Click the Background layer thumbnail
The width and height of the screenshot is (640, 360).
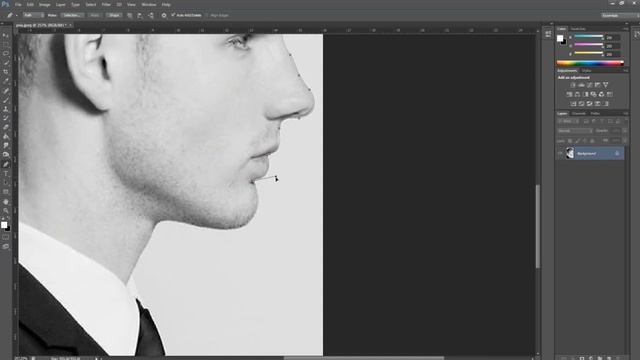pyautogui.click(x=570, y=153)
